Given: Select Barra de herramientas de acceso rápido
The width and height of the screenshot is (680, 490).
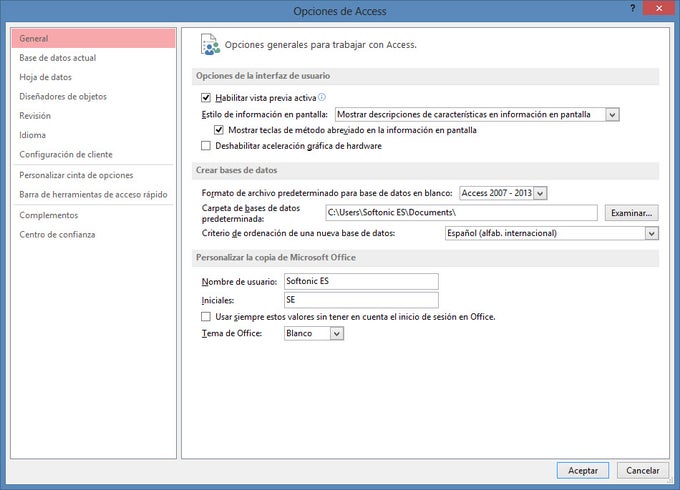Looking at the screenshot, I should point(94,194).
